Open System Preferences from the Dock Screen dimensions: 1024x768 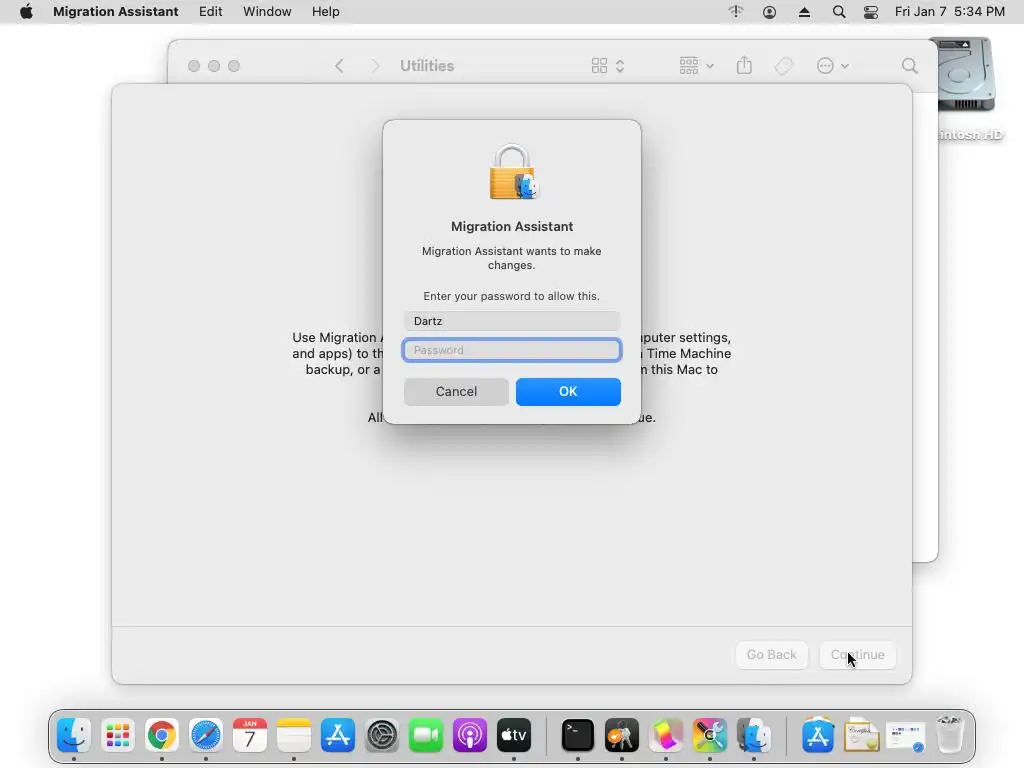click(x=382, y=735)
